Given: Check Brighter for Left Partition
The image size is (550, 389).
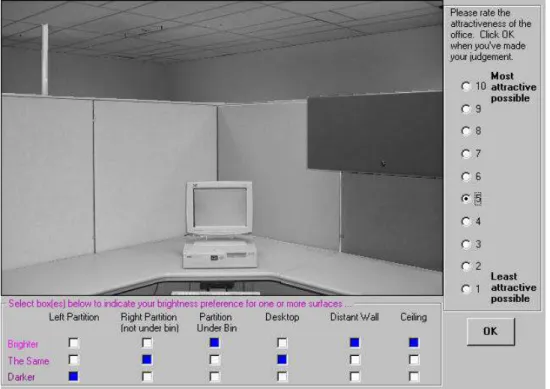Looking at the screenshot, I should click(74, 343).
